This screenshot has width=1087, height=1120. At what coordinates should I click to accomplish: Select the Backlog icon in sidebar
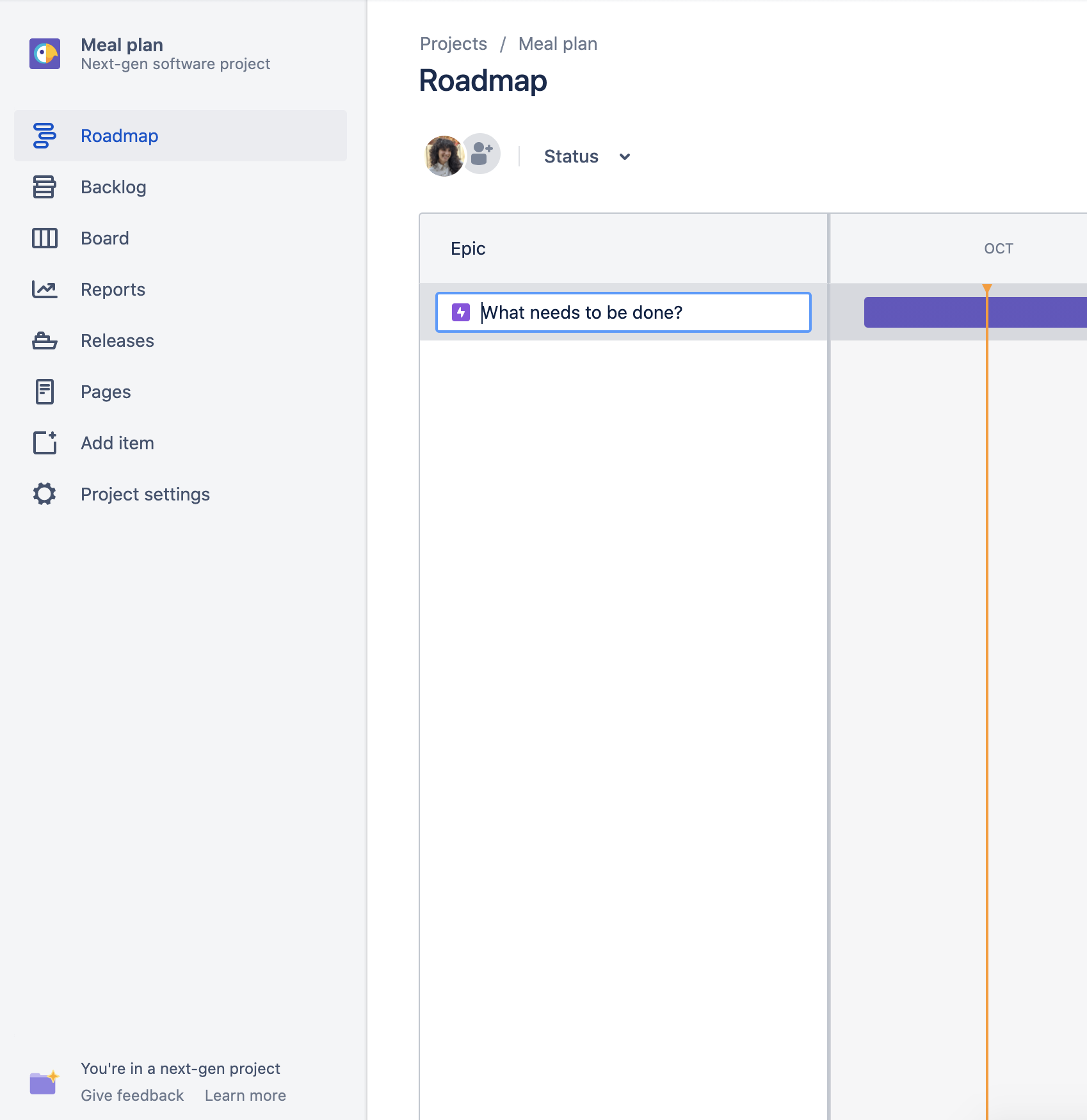point(43,187)
